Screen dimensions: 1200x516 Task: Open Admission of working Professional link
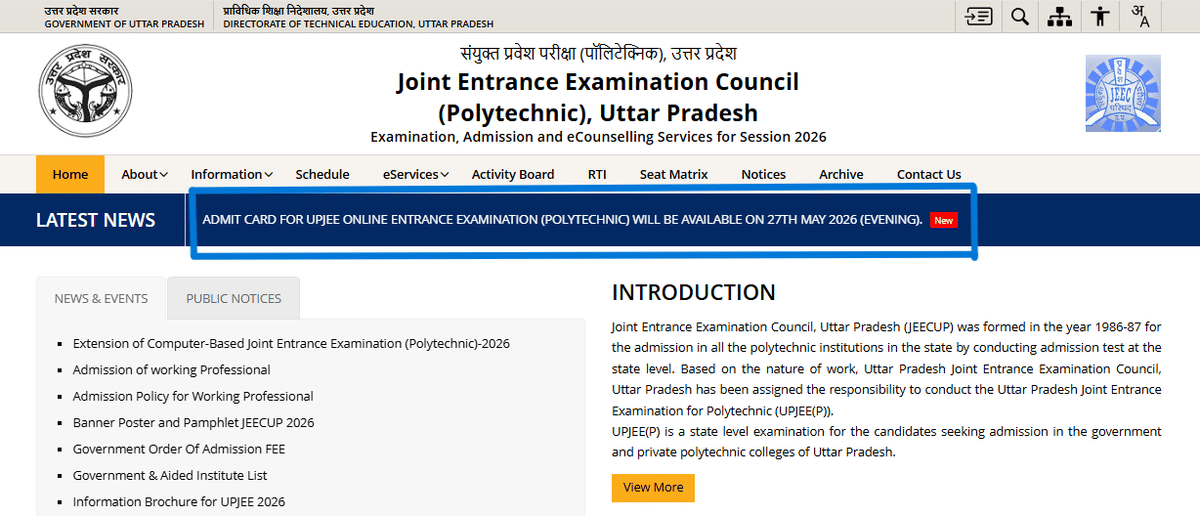tap(172, 369)
